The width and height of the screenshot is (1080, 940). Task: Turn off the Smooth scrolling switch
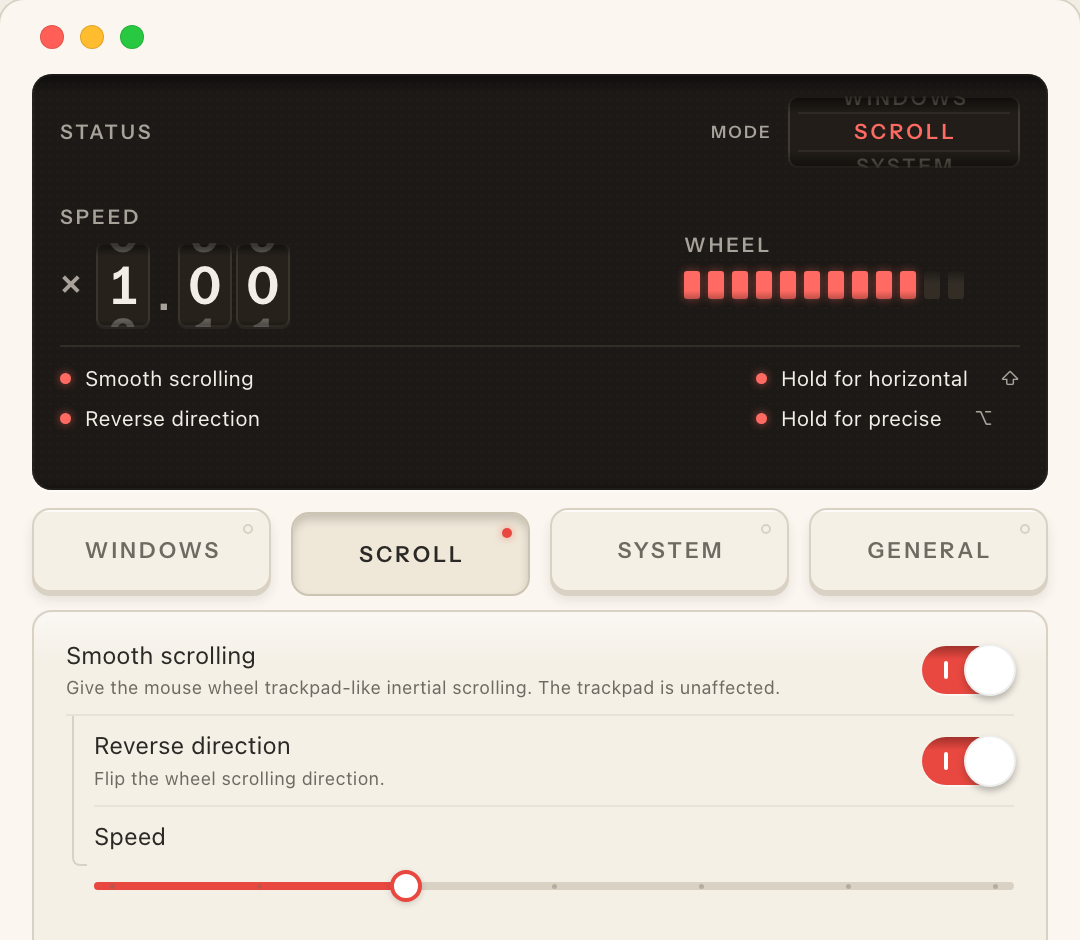pos(968,670)
